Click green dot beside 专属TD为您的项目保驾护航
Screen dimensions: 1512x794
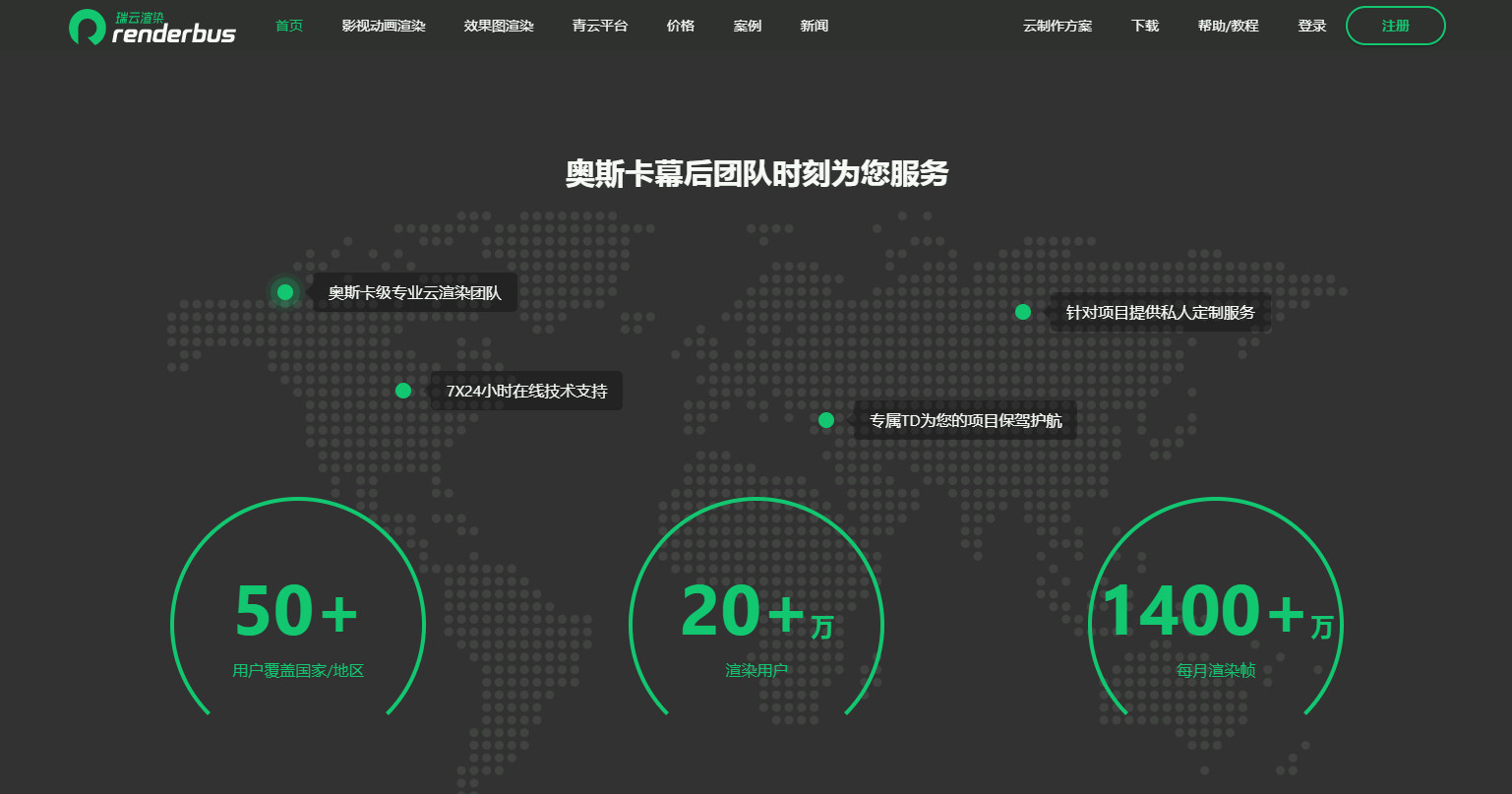(826, 420)
